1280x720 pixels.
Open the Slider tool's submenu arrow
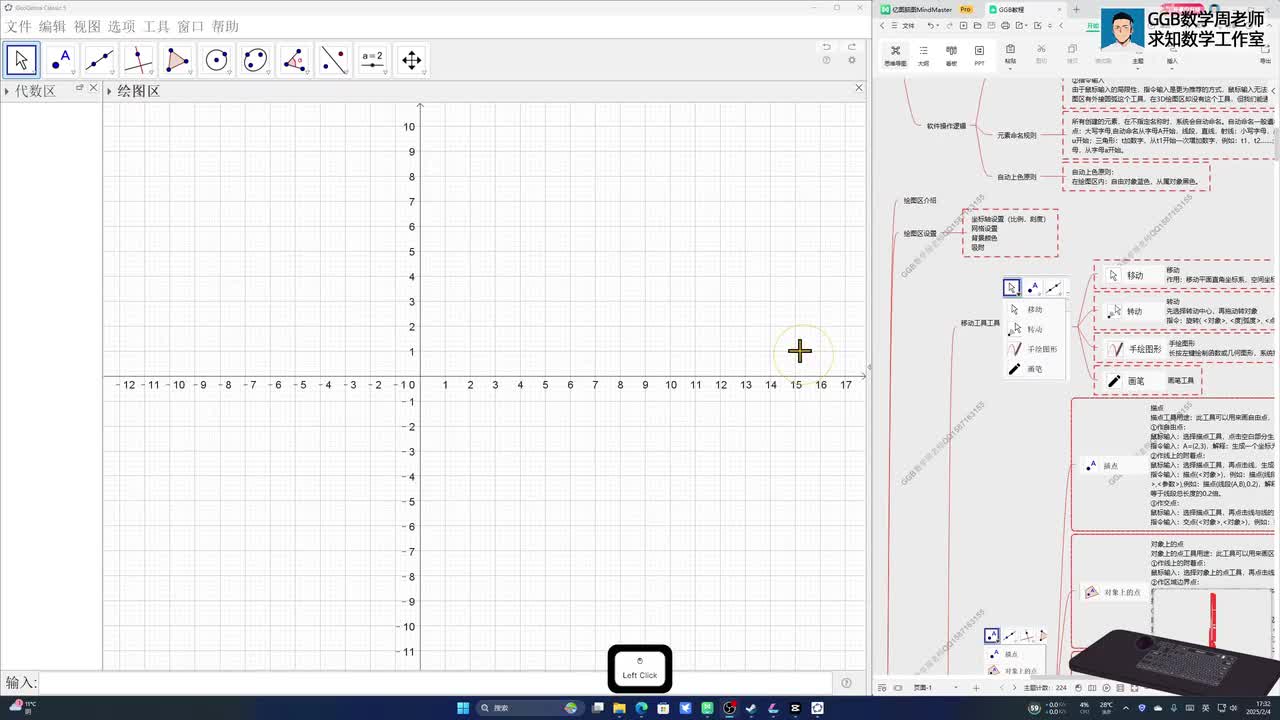pos(385,73)
